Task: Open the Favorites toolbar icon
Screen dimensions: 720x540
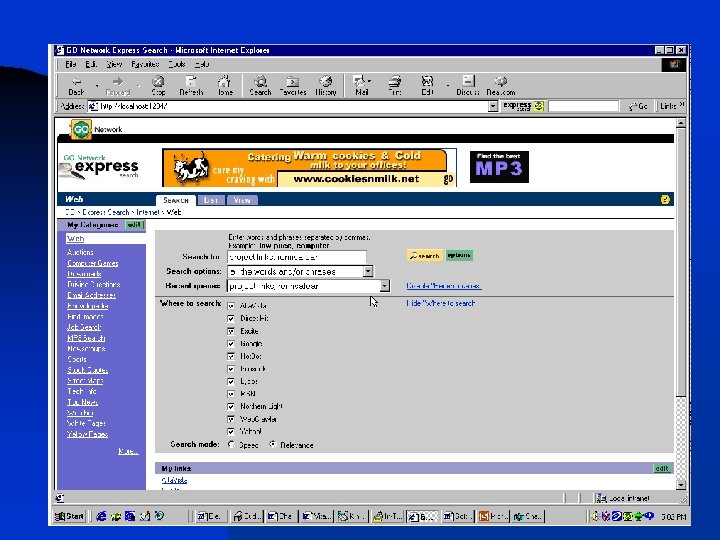Action: coord(293,86)
